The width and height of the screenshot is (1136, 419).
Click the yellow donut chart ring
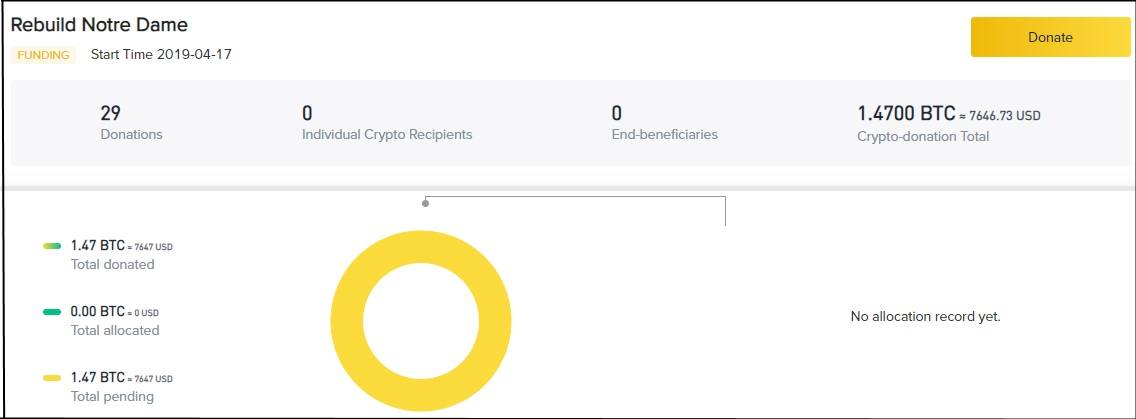(345, 322)
